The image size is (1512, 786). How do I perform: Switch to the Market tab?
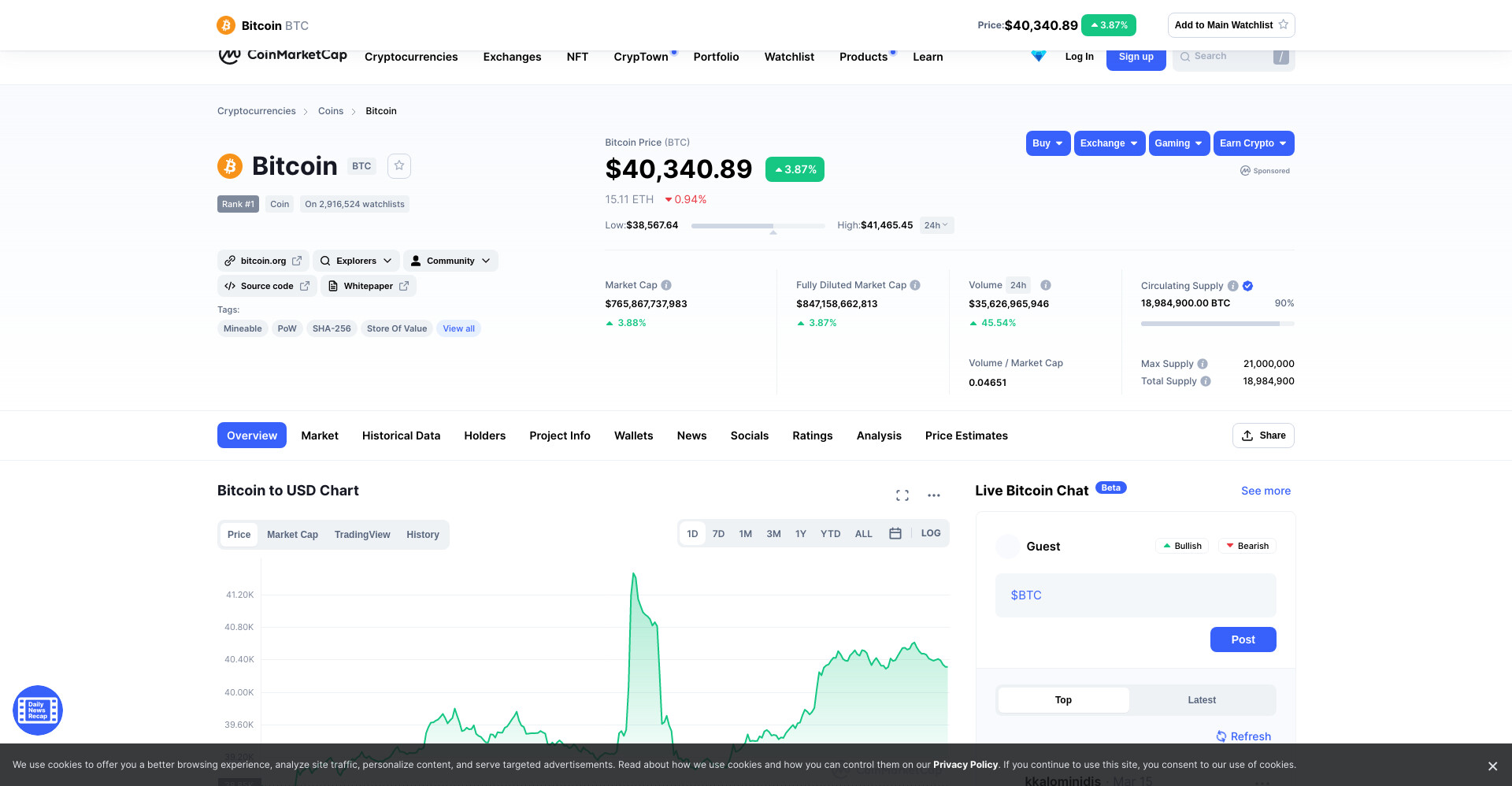click(x=320, y=436)
